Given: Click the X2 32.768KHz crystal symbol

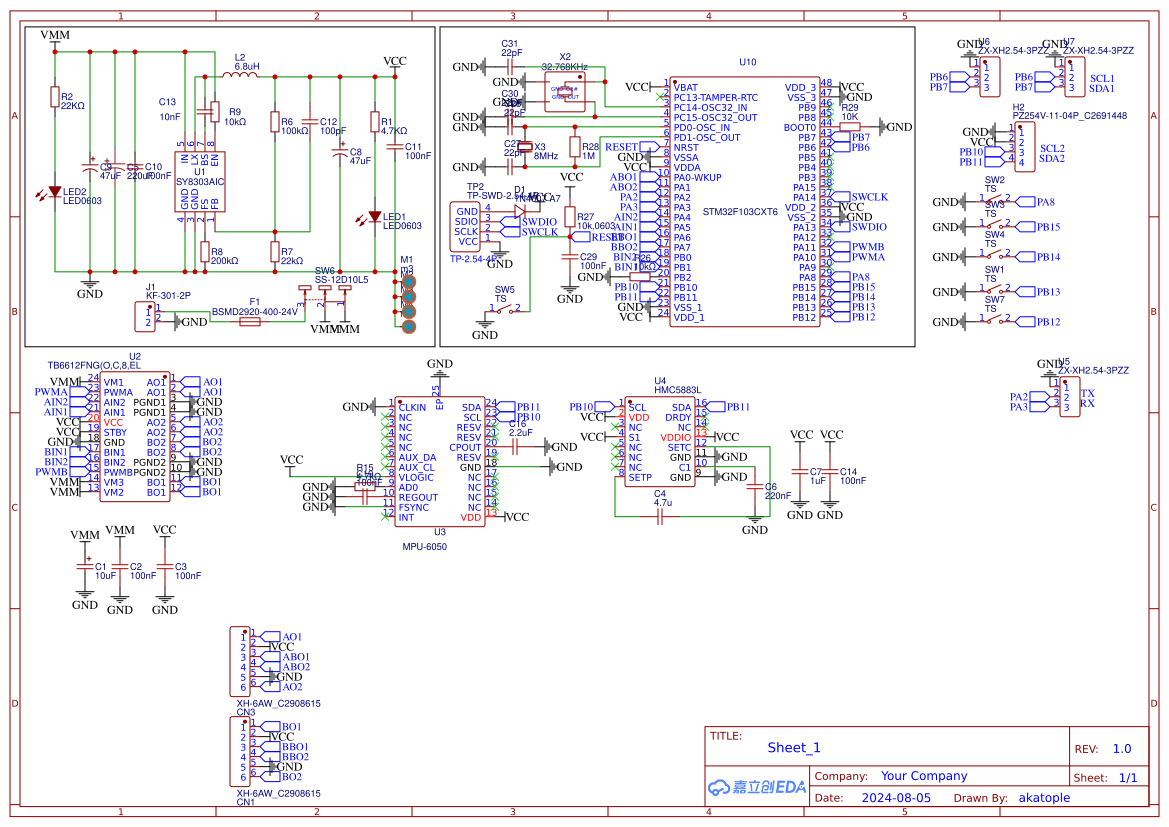Looking at the screenshot, I should pos(564,92).
